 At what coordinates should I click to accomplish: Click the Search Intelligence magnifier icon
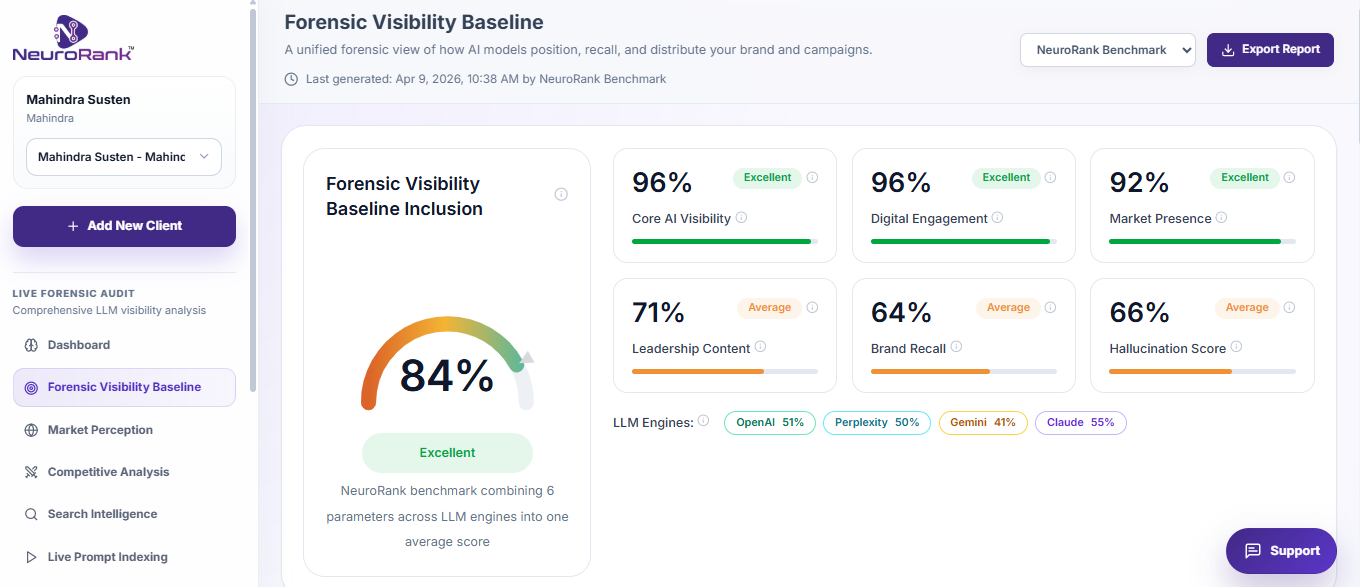30,514
